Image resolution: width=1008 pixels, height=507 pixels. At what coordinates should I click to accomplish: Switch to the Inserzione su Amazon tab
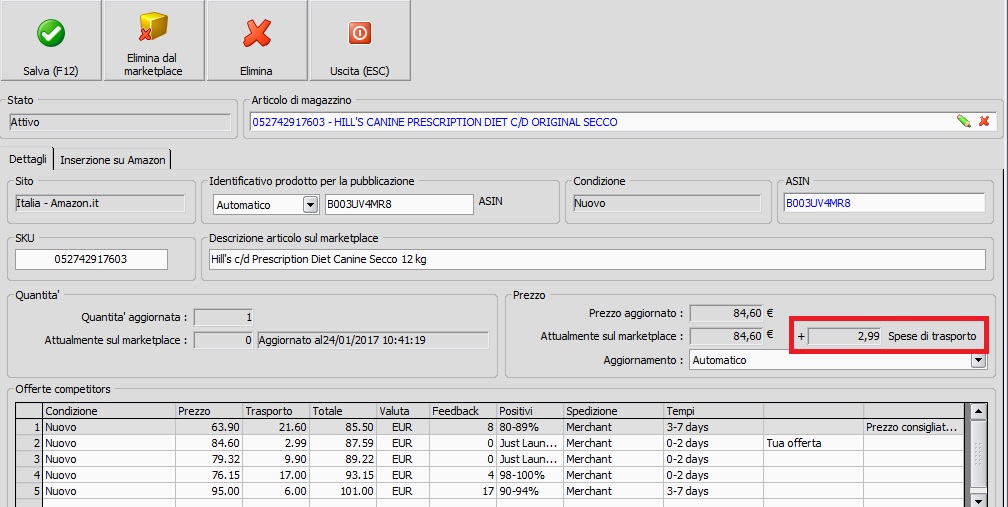[x=113, y=159]
